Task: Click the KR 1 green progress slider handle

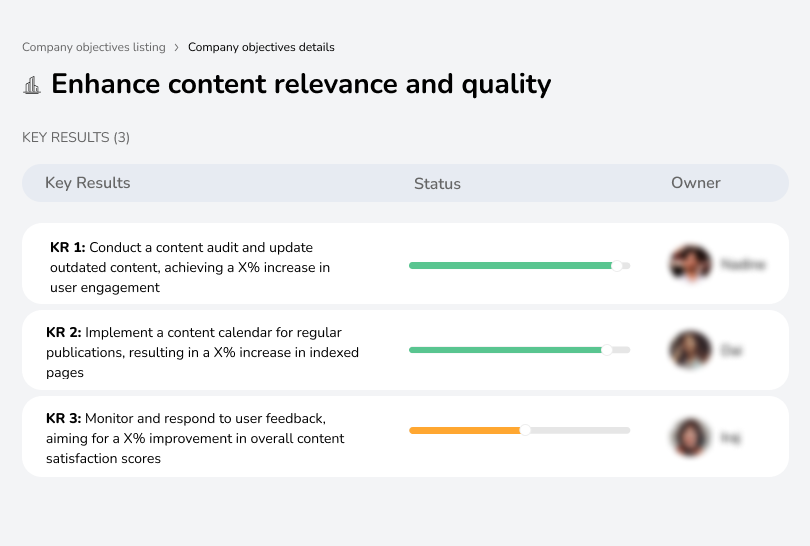Action: (617, 266)
